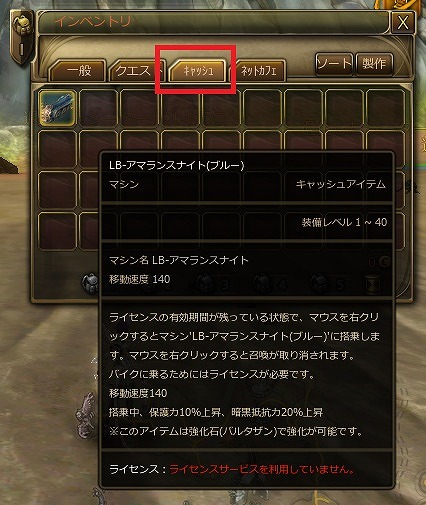Image resolution: width=426 pixels, height=505 pixels.
Task: Select the empty slot next to the bike item
Action: [x=98, y=108]
